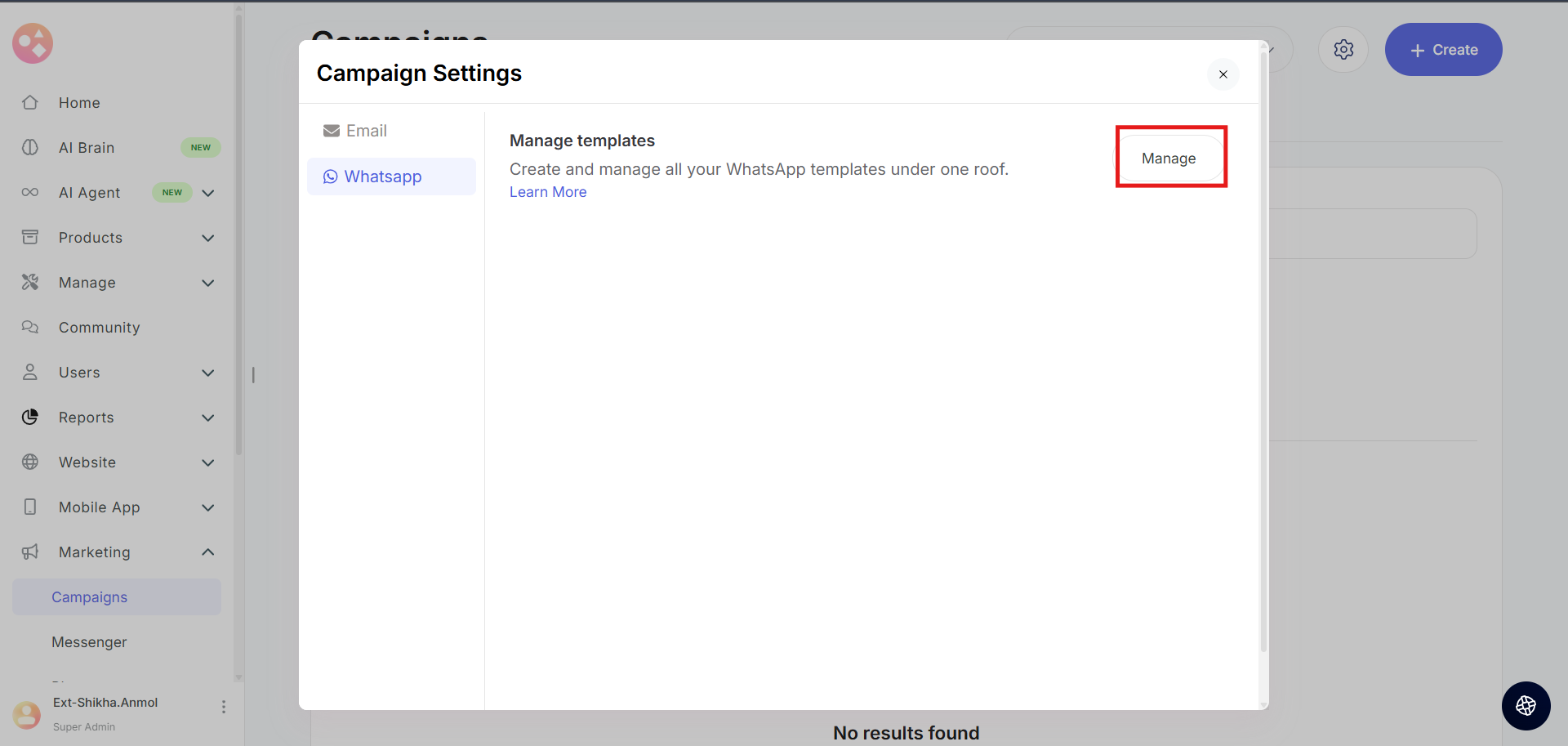Open Home from the sidebar
1568x746 pixels.
[79, 103]
